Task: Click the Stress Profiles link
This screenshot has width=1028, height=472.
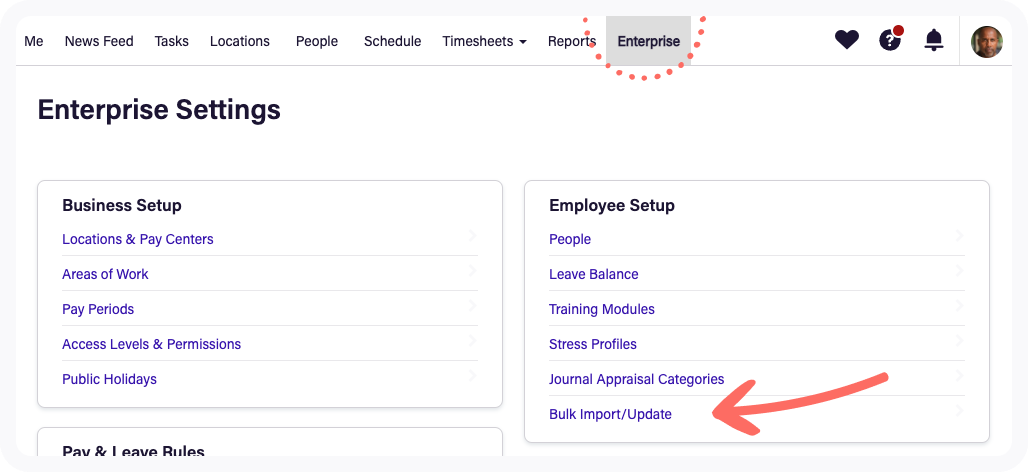Action: [x=593, y=344]
